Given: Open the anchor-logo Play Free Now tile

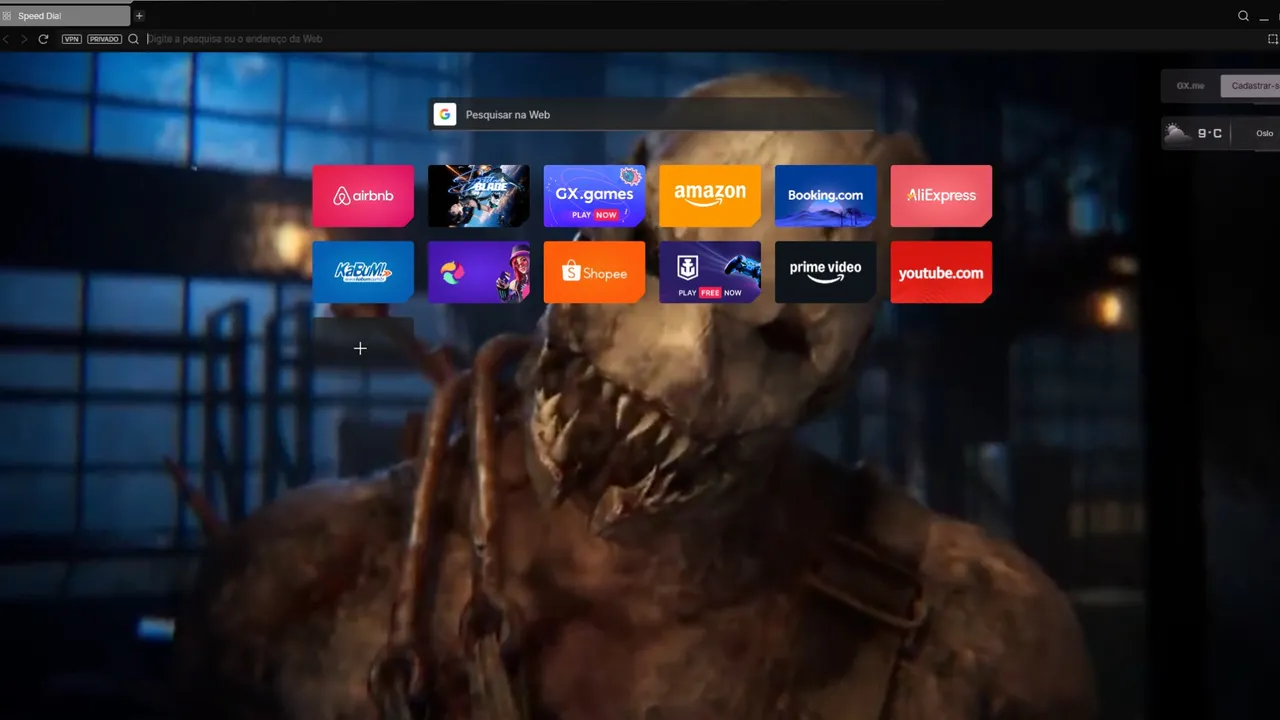Looking at the screenshot, I should tap(710, 272).
